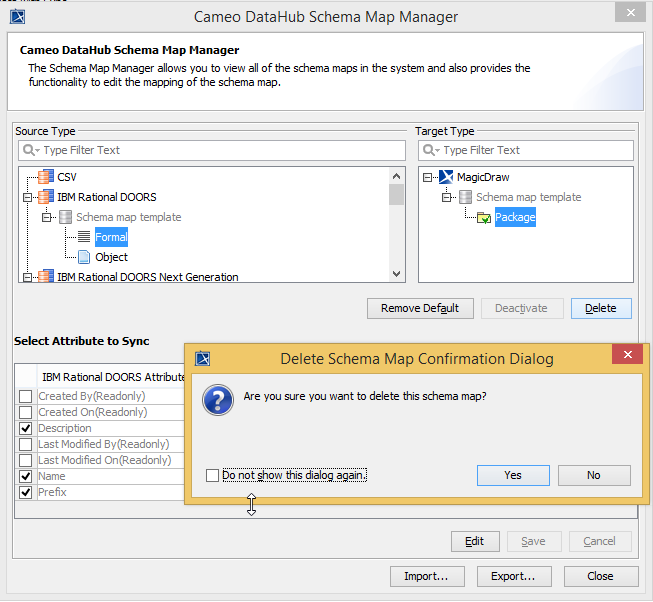Click the MagicDraw icon in target tree
This screenshot has height=602, width=653.
click(447, 177)
